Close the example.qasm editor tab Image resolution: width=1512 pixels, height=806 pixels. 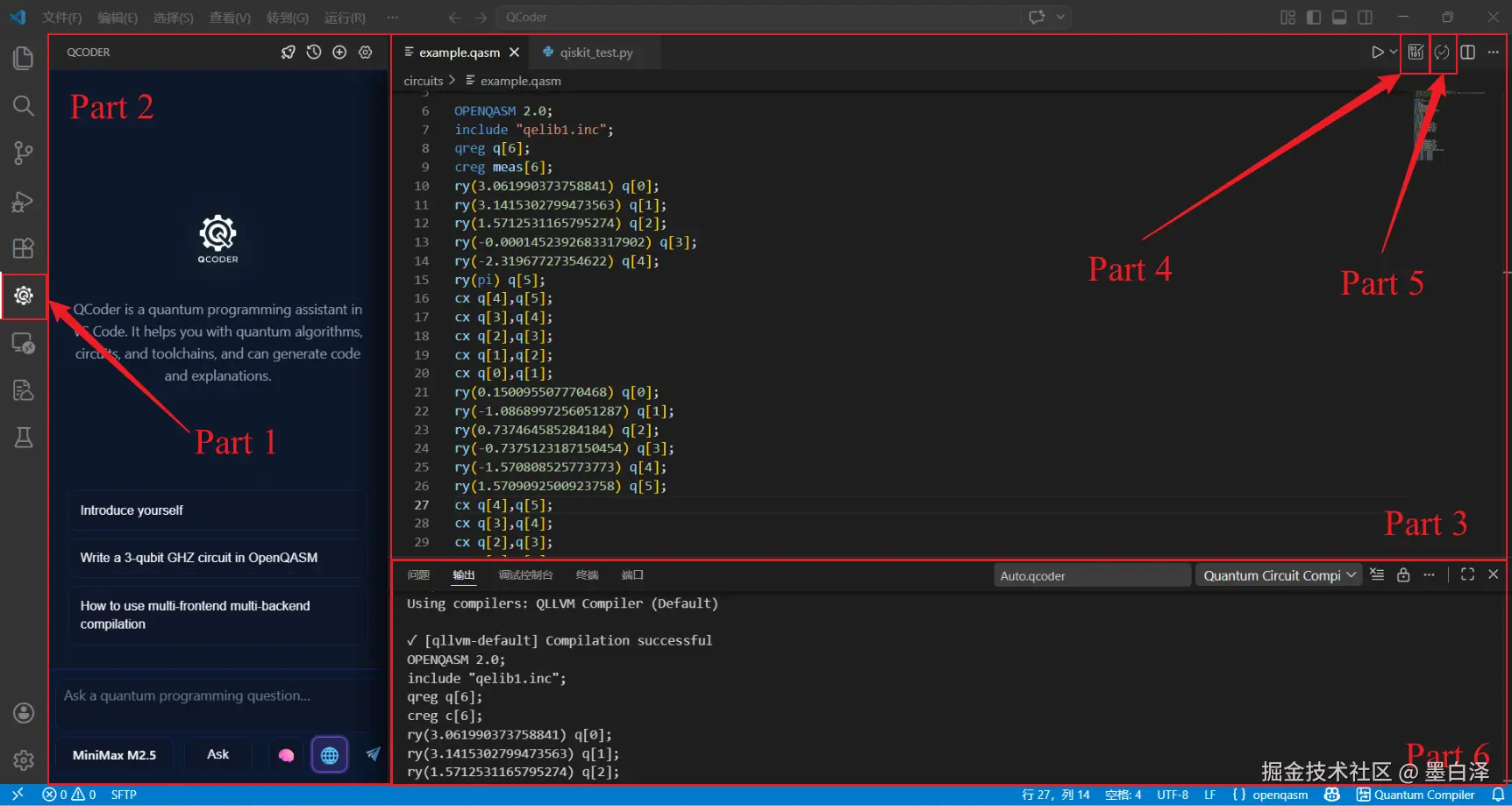(x=514, y=53)
